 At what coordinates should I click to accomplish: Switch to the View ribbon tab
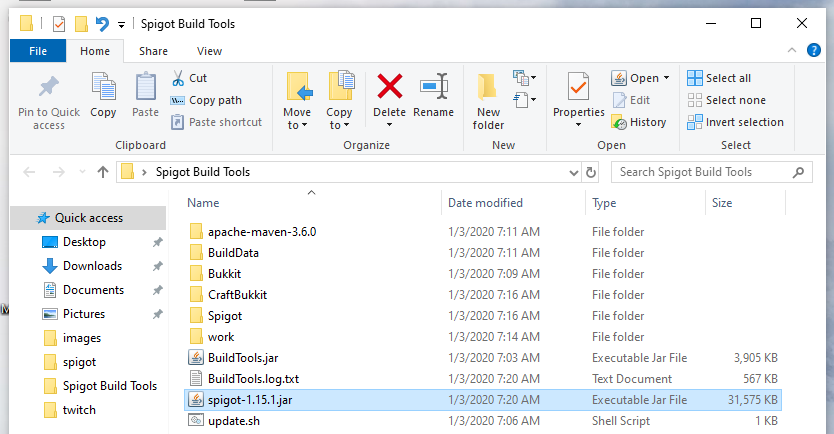tap(209, 51)
